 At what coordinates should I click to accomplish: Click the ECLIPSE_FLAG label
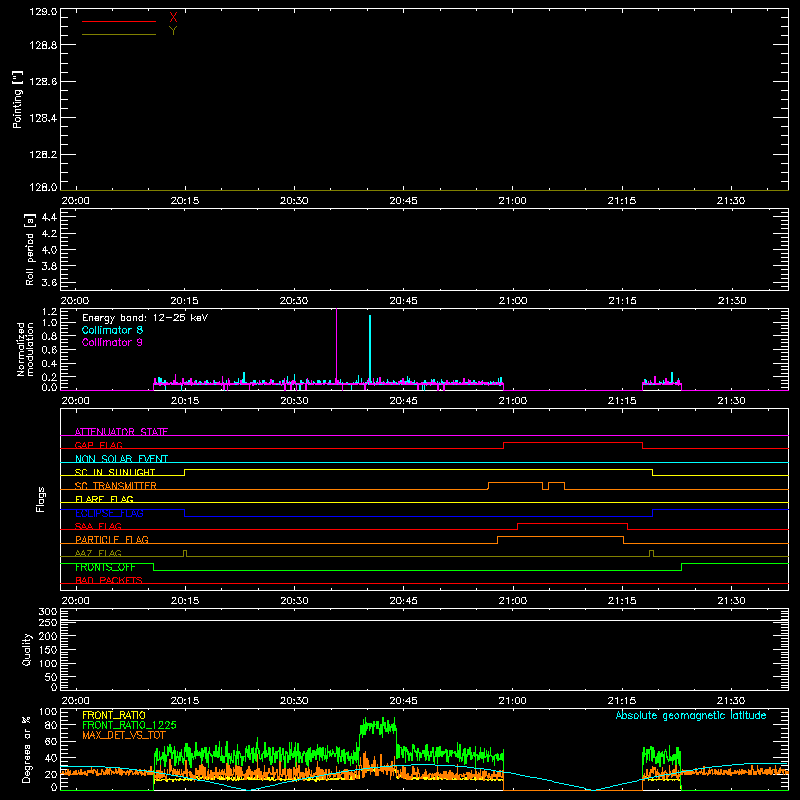109,513
